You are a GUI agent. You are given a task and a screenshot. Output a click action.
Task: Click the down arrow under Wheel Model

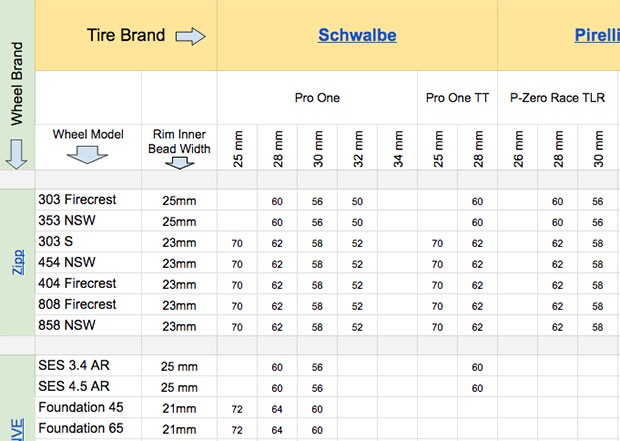point(90,154)
